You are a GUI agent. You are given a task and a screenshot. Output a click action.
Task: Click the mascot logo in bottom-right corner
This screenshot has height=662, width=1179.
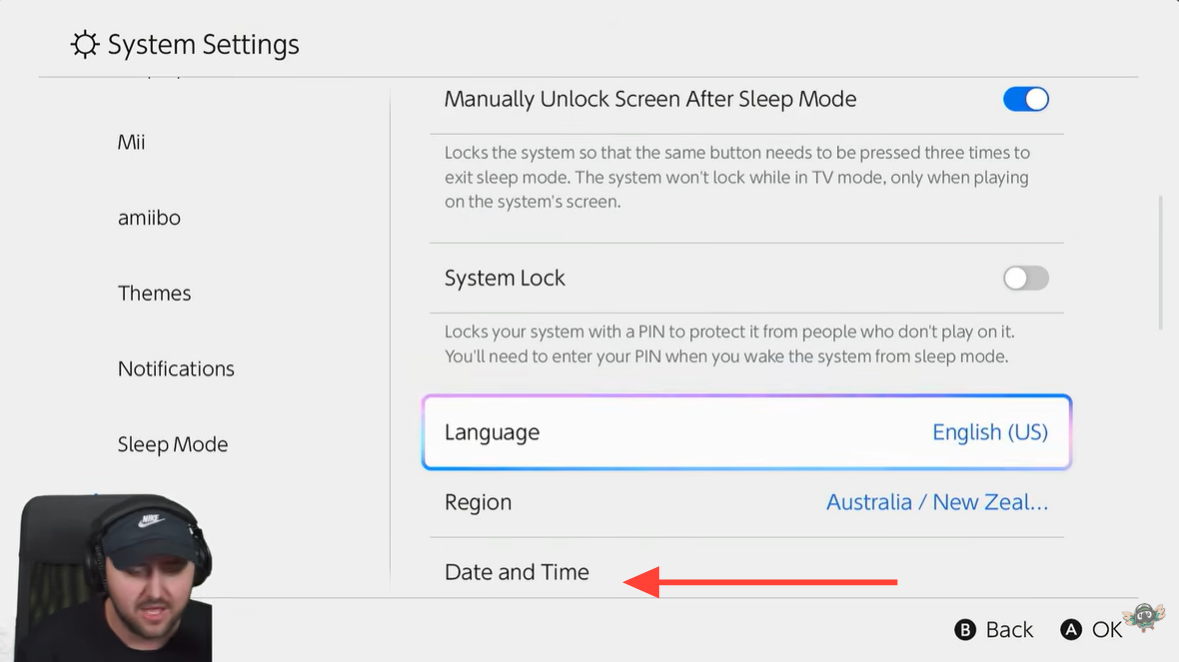(x=1144, y=618)
